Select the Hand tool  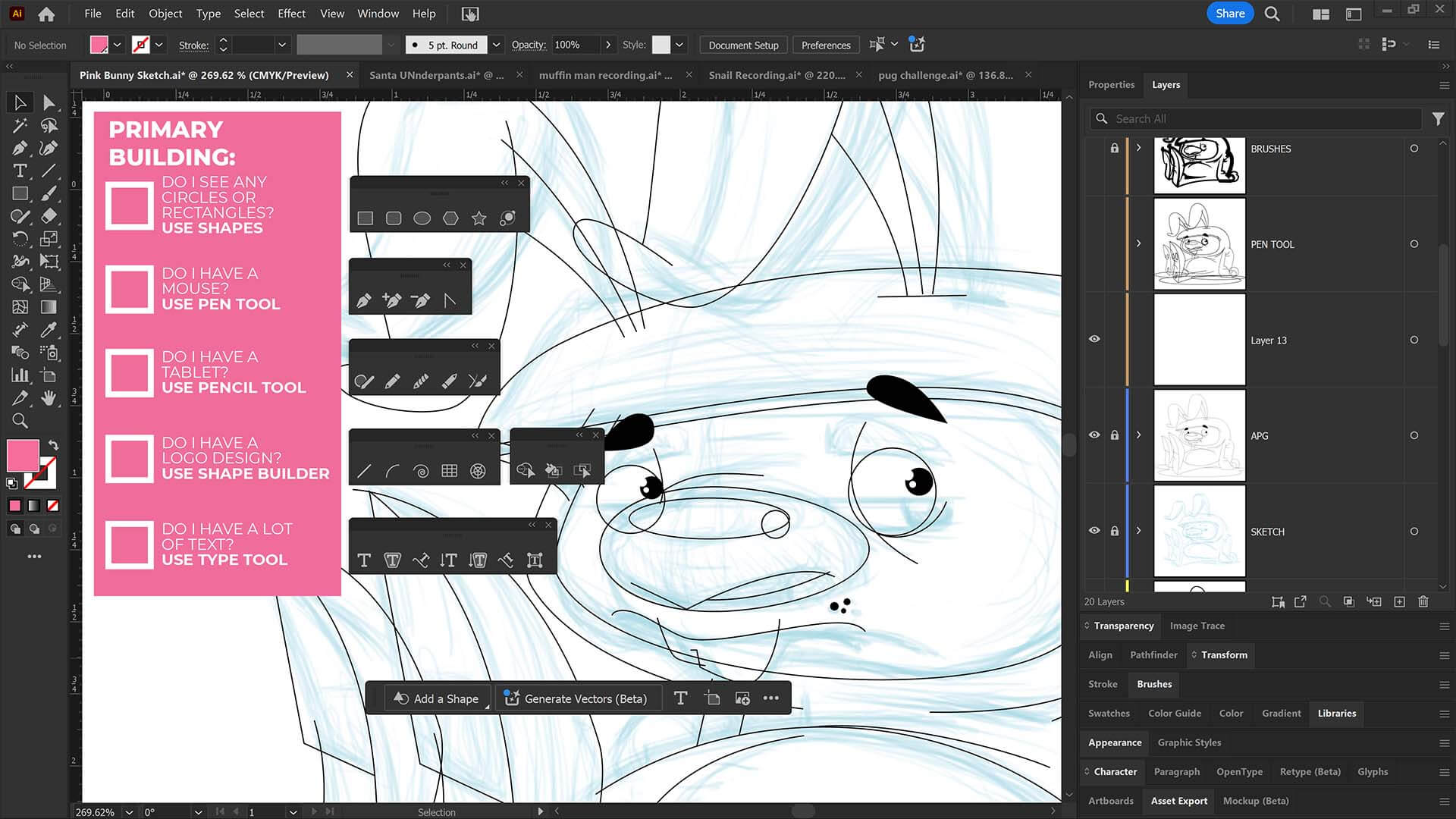[x=49, y=398]
